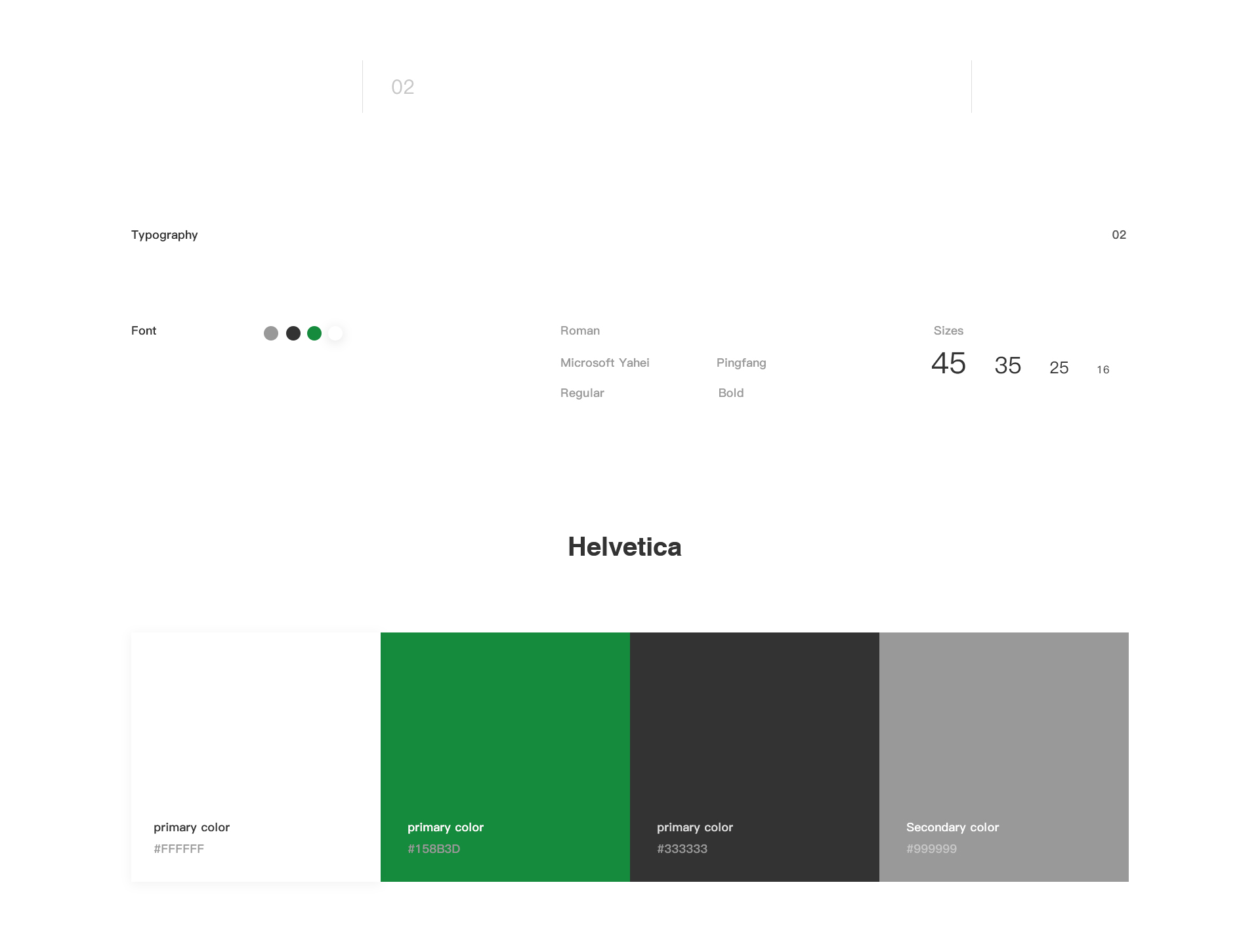Click the Typography section title
The height and width of the screenshot is (952, 1260).
(164, 235)
